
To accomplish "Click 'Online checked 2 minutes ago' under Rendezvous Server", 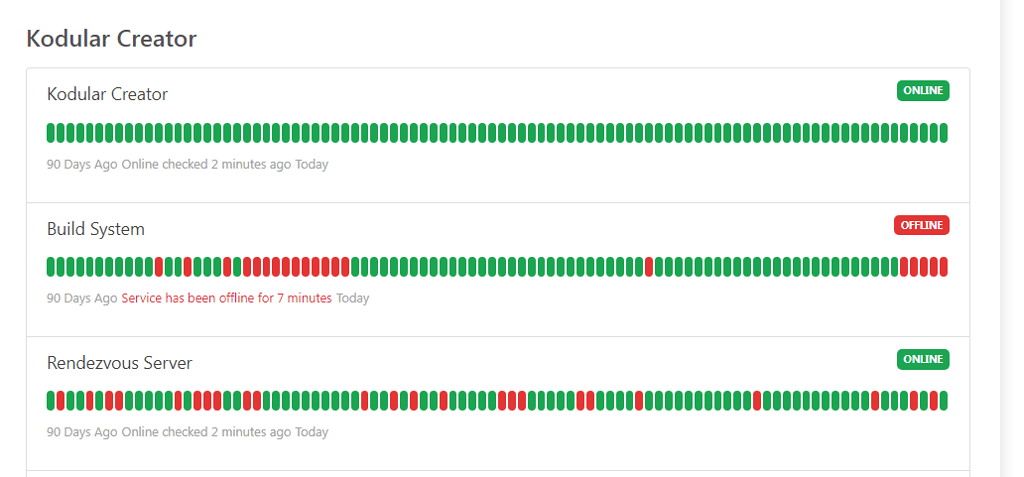I will click(x=206, y=432).
